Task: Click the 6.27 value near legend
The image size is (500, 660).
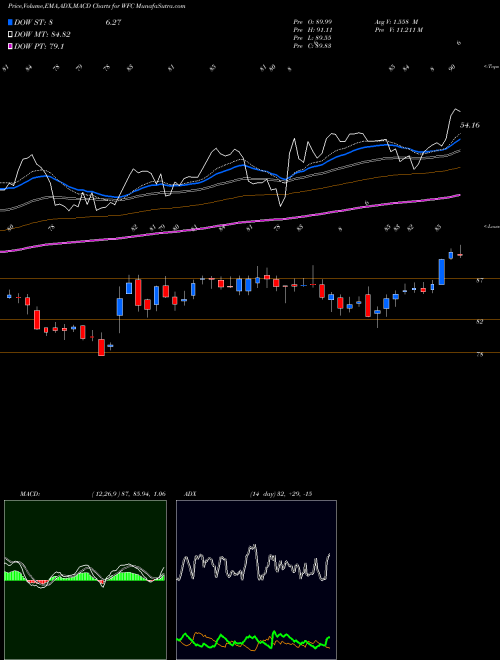Action: tap(114, 22)
